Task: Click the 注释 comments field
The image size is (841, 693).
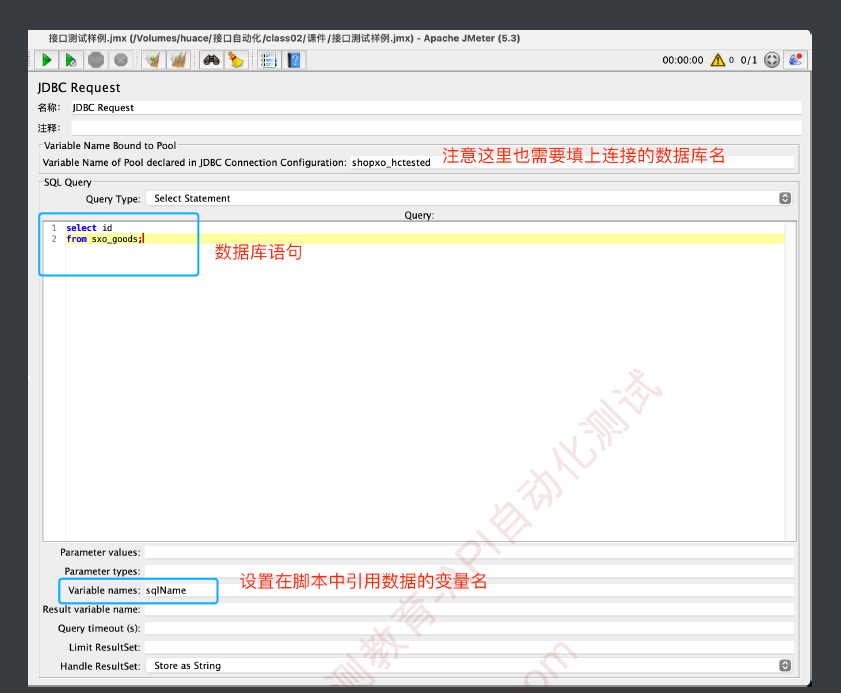Action: point(437,128)
